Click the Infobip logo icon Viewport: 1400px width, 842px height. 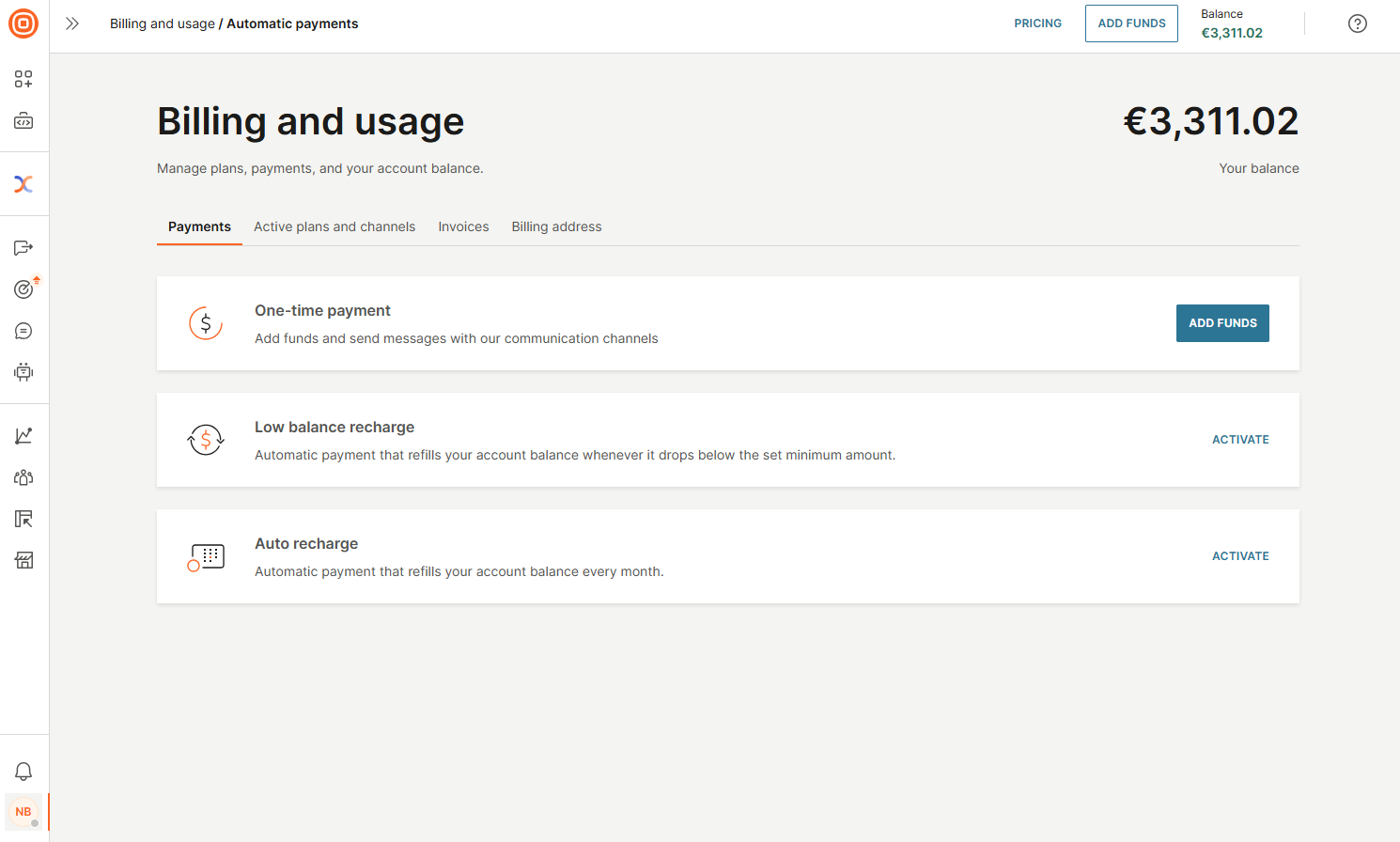click(23, 23)
